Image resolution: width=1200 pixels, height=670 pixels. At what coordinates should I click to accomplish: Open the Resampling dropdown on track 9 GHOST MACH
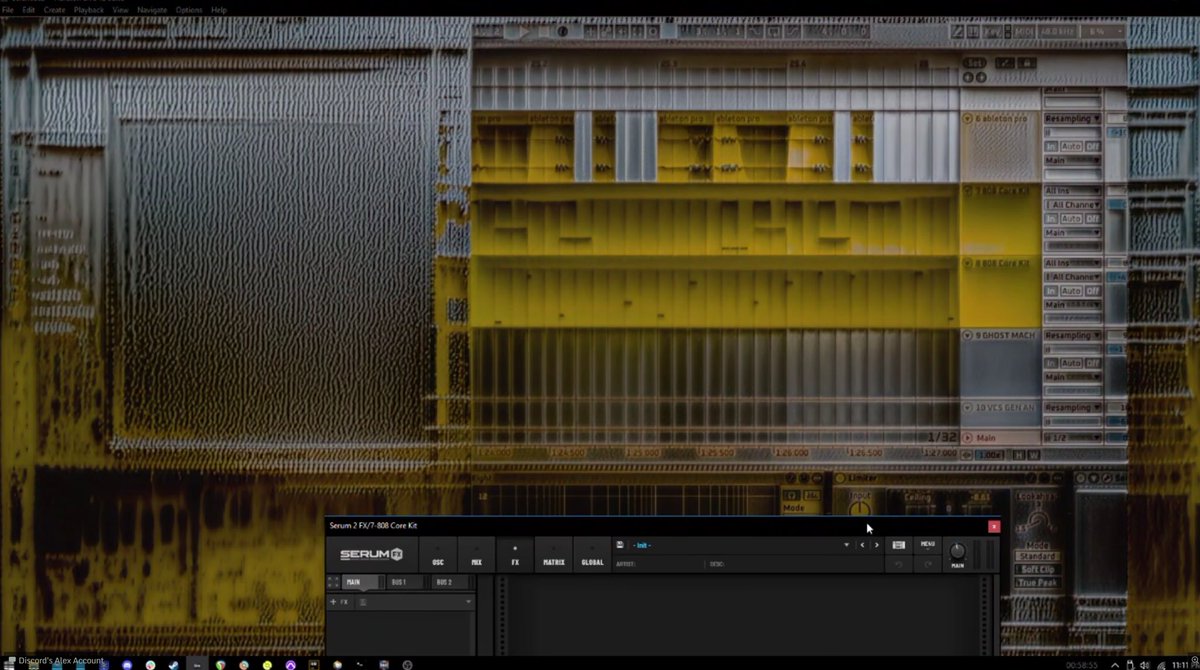pos(1073,335)
